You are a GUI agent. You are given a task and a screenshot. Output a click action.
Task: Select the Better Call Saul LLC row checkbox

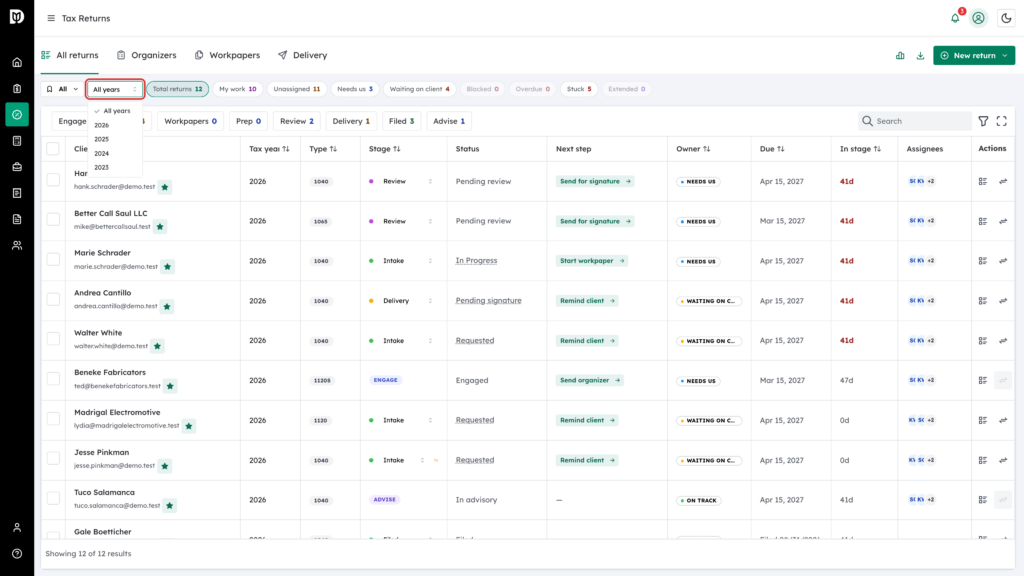coord(53,219)
